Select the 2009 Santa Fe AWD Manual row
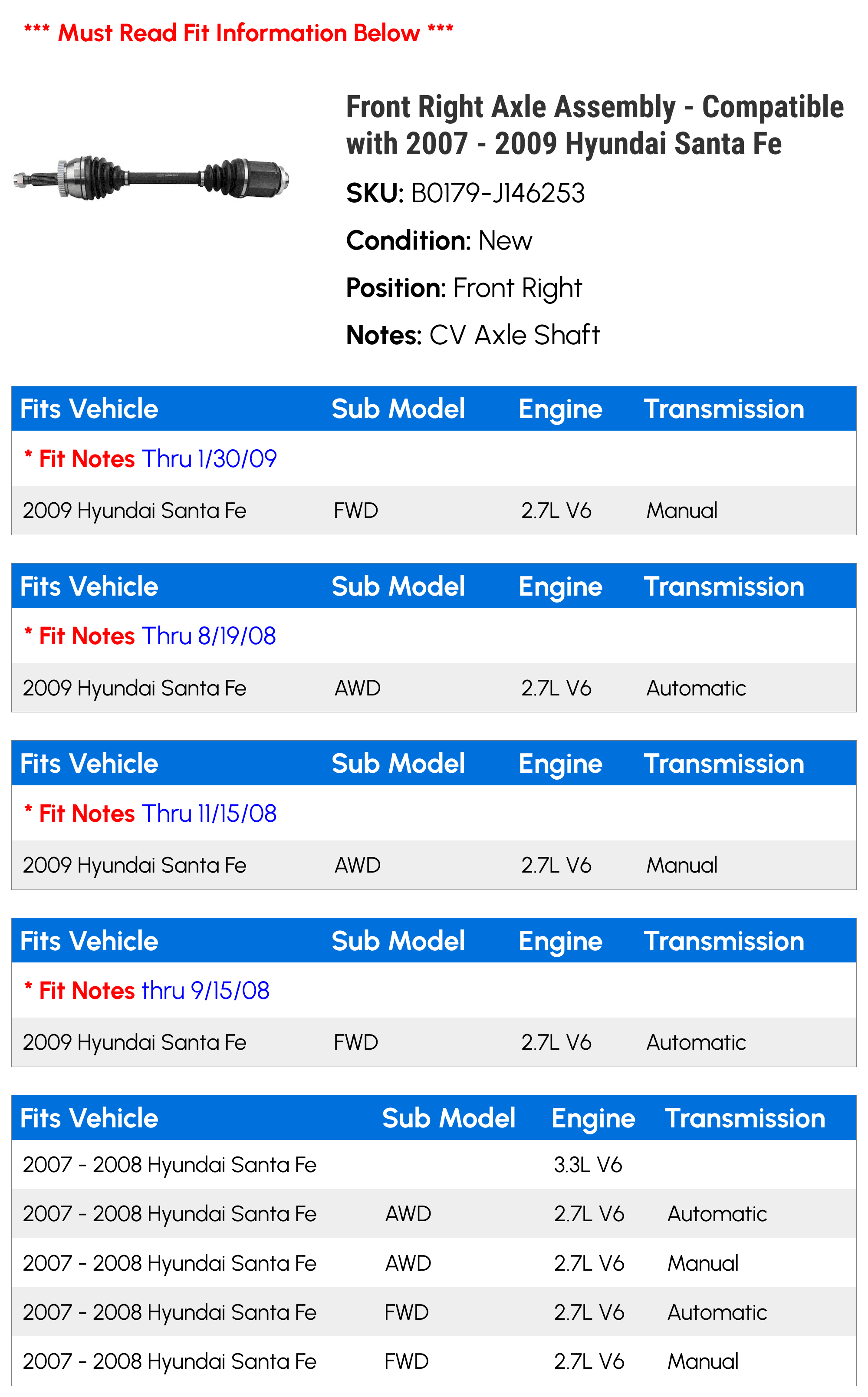Viewport: 868px width, 1397px height. tap(434, 865)
